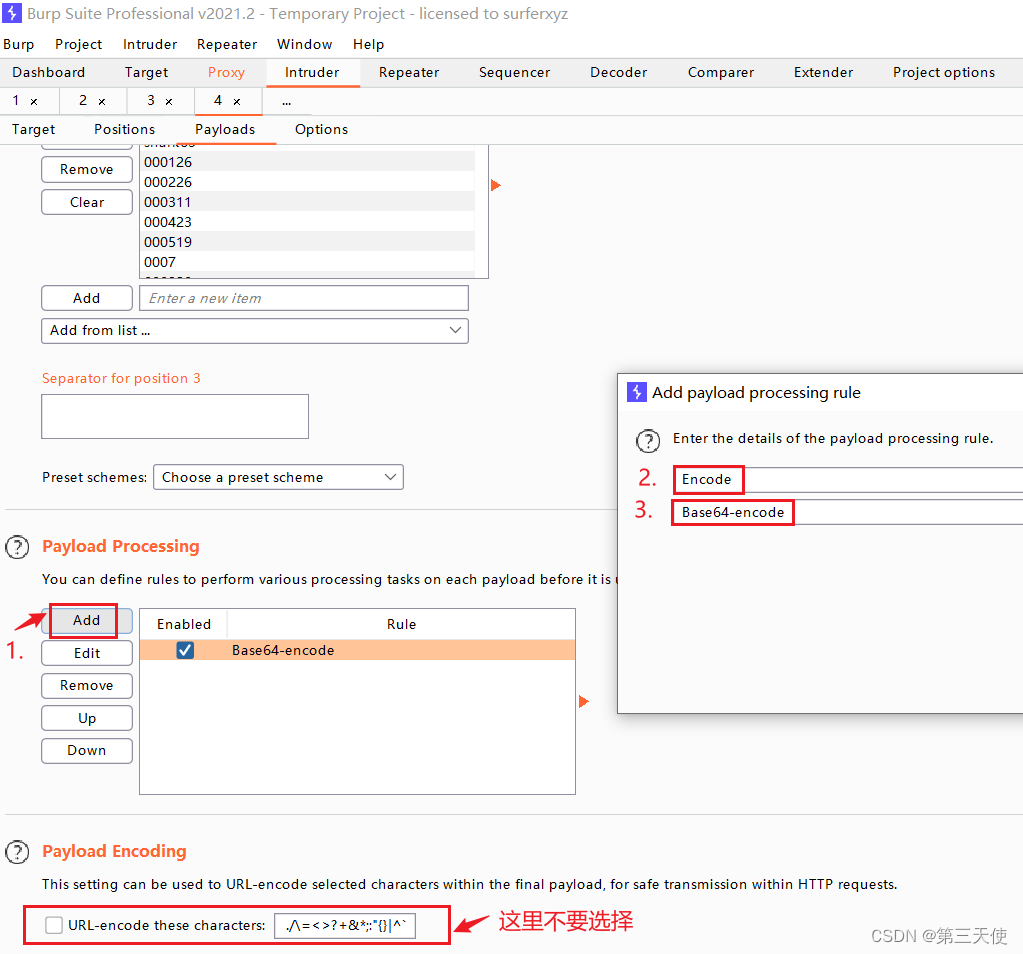Open the Positions sub-tab
This screenshot has height=954, width=1023.
click(x=125, y=129)
